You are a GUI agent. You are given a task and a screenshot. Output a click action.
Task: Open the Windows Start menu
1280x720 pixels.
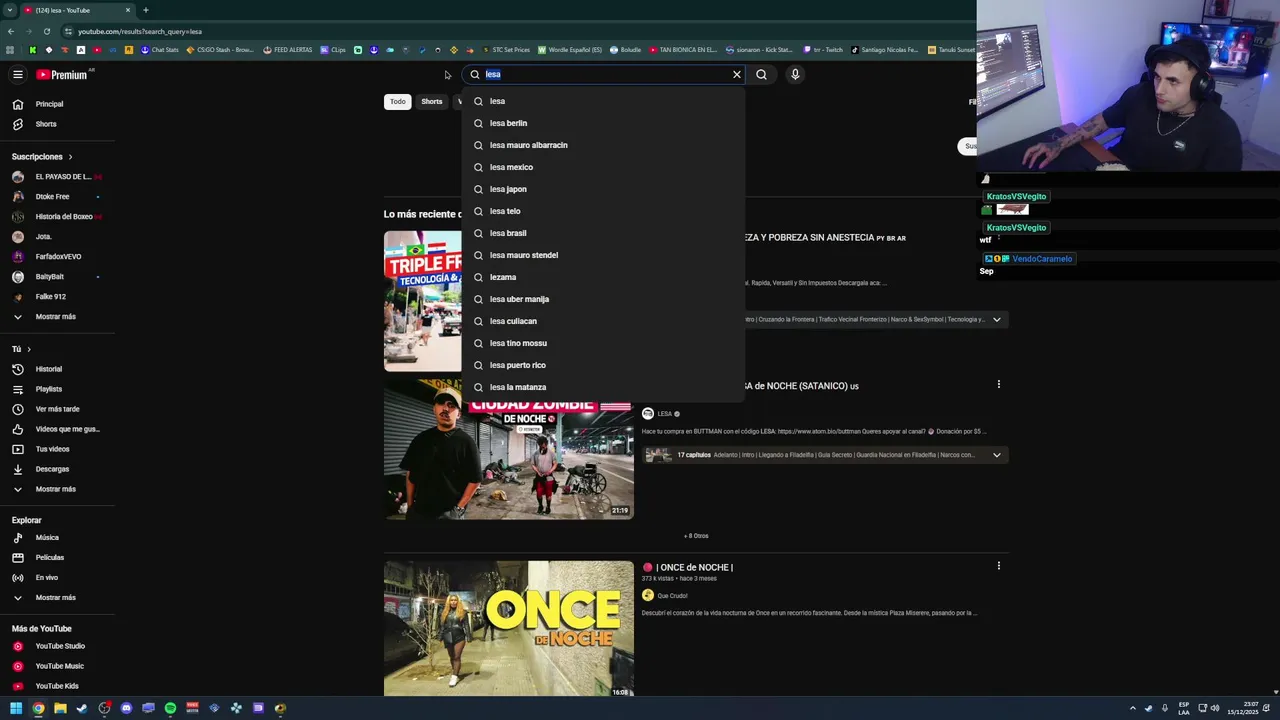point(16,708)
